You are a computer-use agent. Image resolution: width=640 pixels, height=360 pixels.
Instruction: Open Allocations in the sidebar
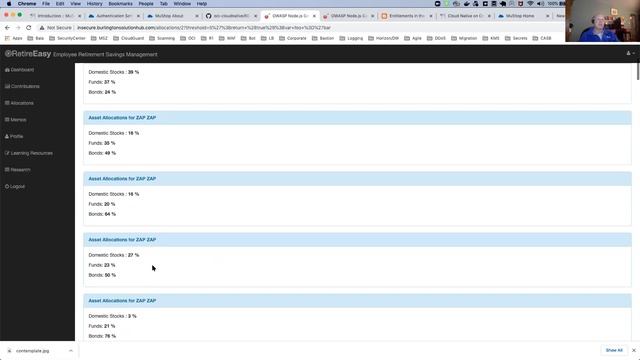[19, 103]
